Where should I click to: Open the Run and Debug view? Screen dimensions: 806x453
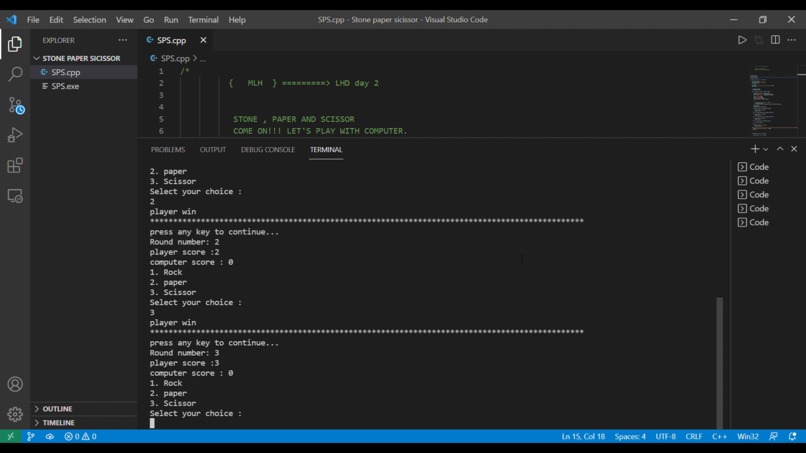pos(15,135)
